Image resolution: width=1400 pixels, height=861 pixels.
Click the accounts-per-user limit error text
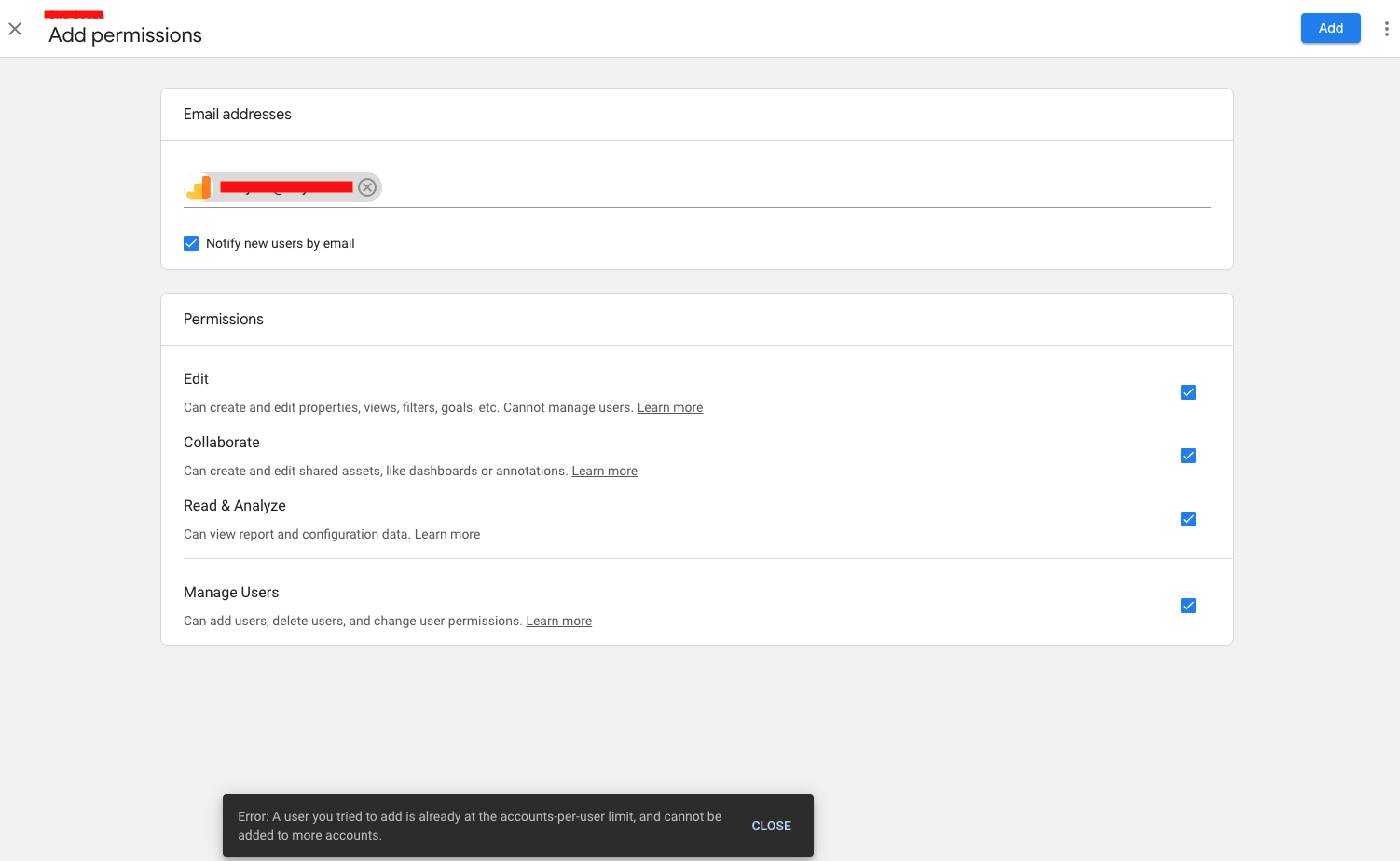pyautogui.click(x=479, y=826)
